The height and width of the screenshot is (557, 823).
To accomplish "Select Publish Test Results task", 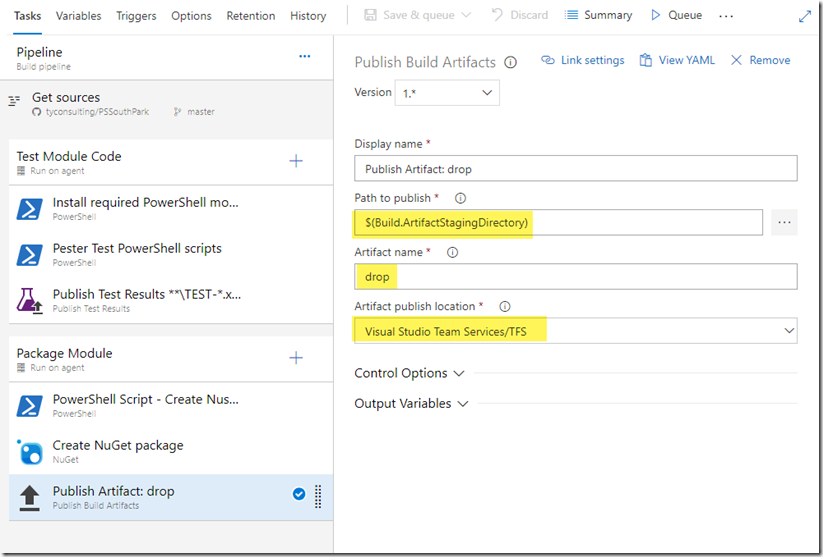I will 171,300.
